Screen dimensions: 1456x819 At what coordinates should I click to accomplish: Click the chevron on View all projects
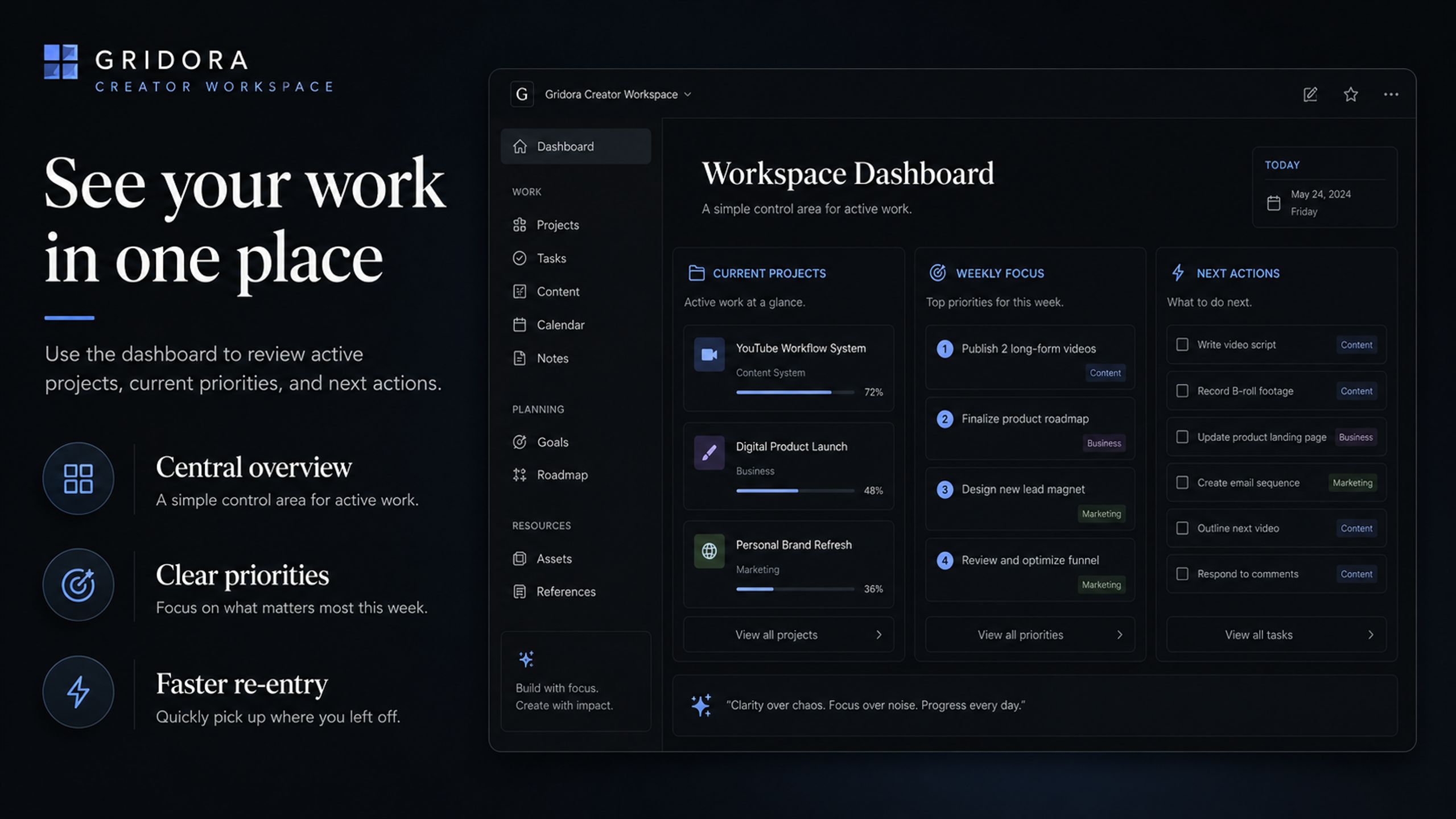click(x=878, y=635)
